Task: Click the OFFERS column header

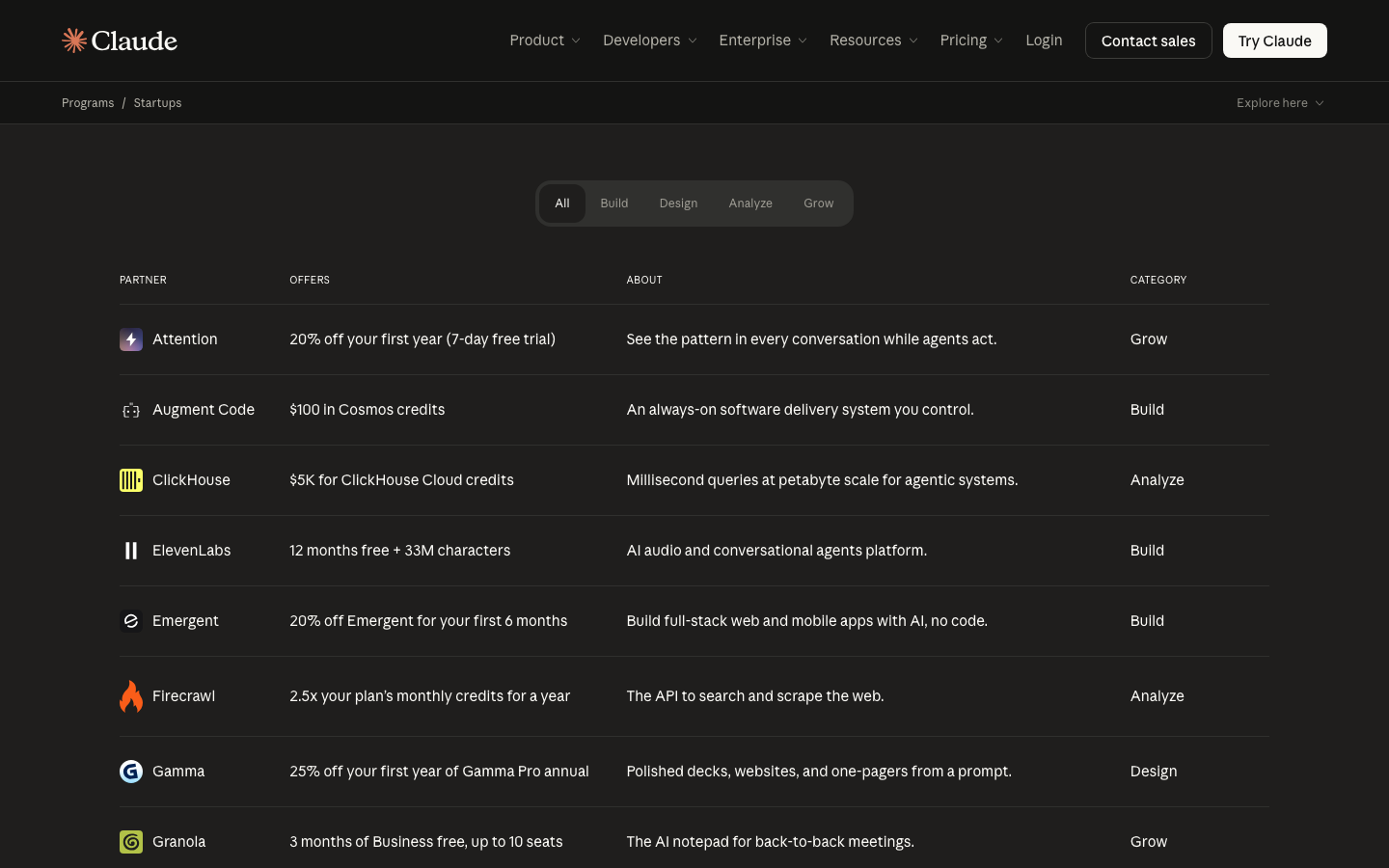Action: coord(310,280)
